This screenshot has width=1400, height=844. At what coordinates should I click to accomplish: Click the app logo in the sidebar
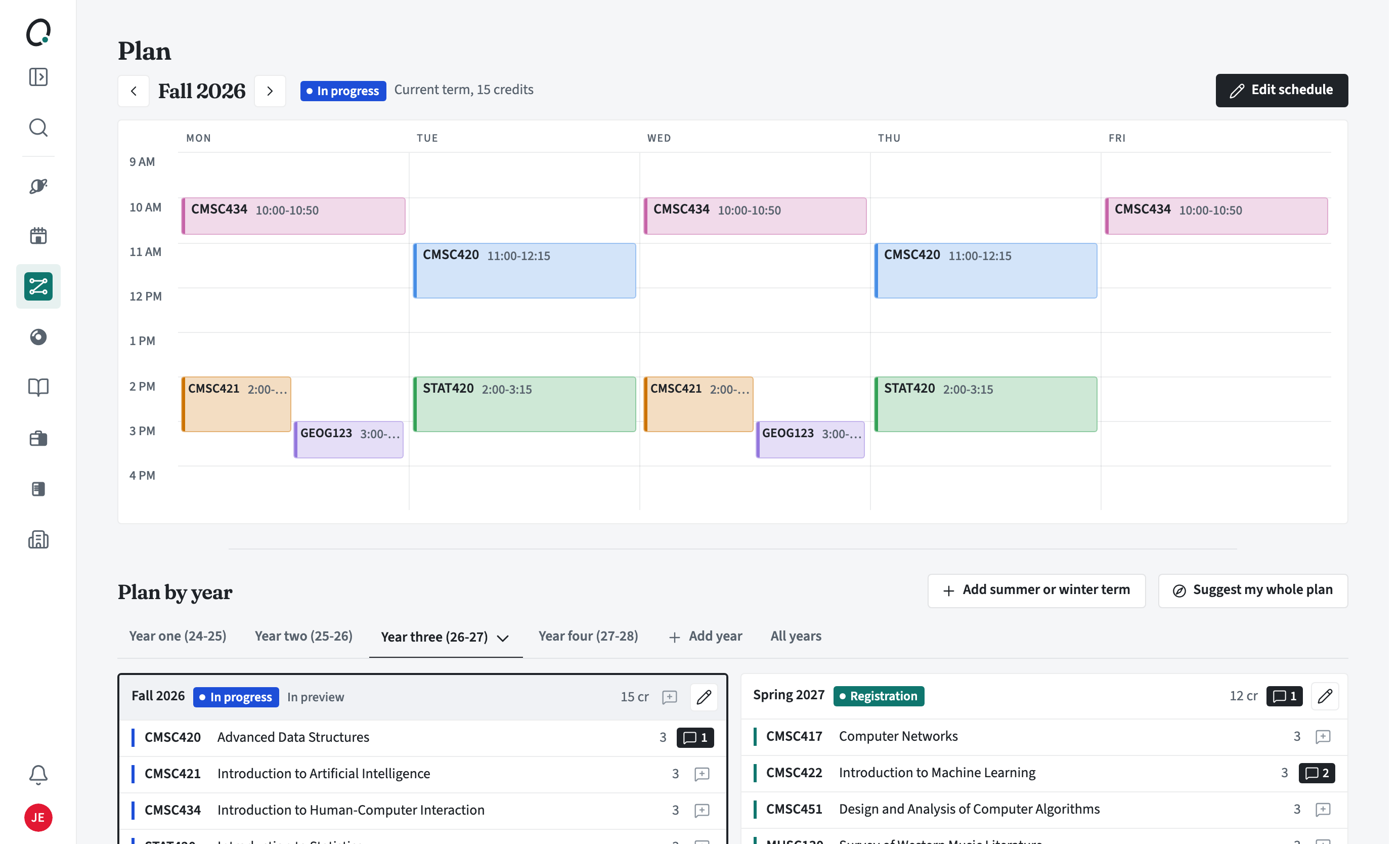tap(38, 32)
